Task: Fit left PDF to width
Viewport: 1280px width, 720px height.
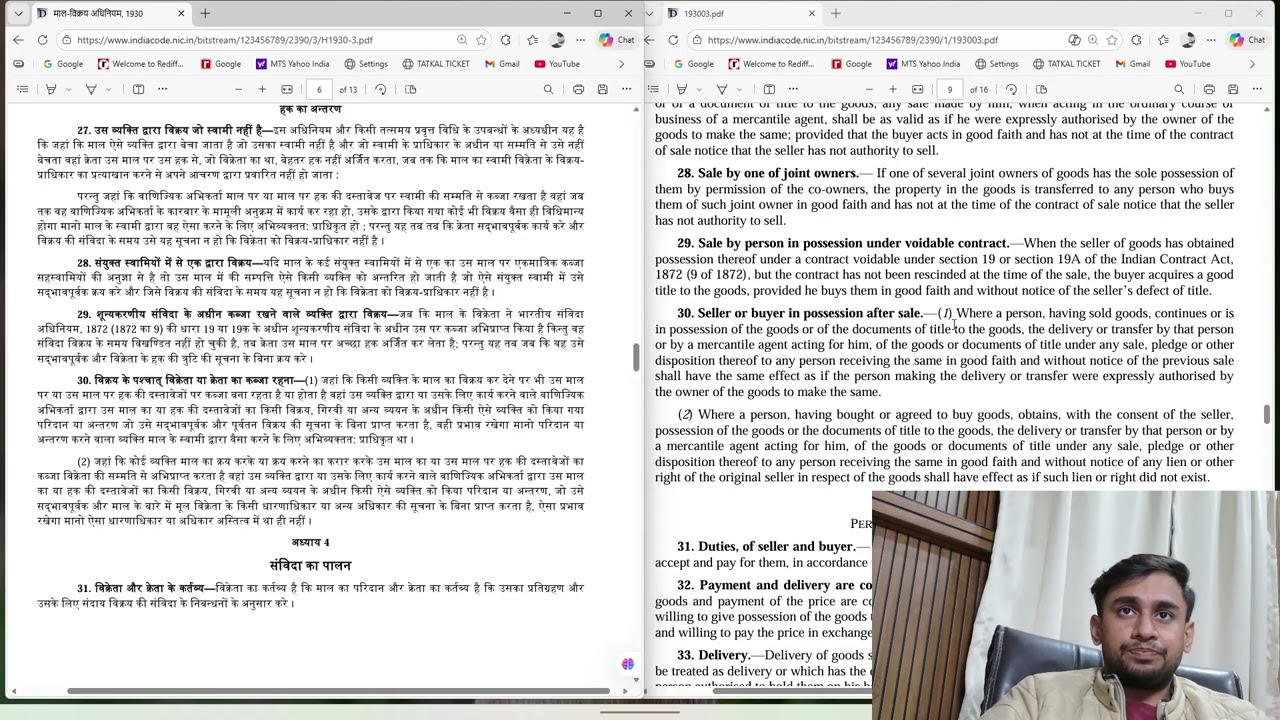Action: 287,89
